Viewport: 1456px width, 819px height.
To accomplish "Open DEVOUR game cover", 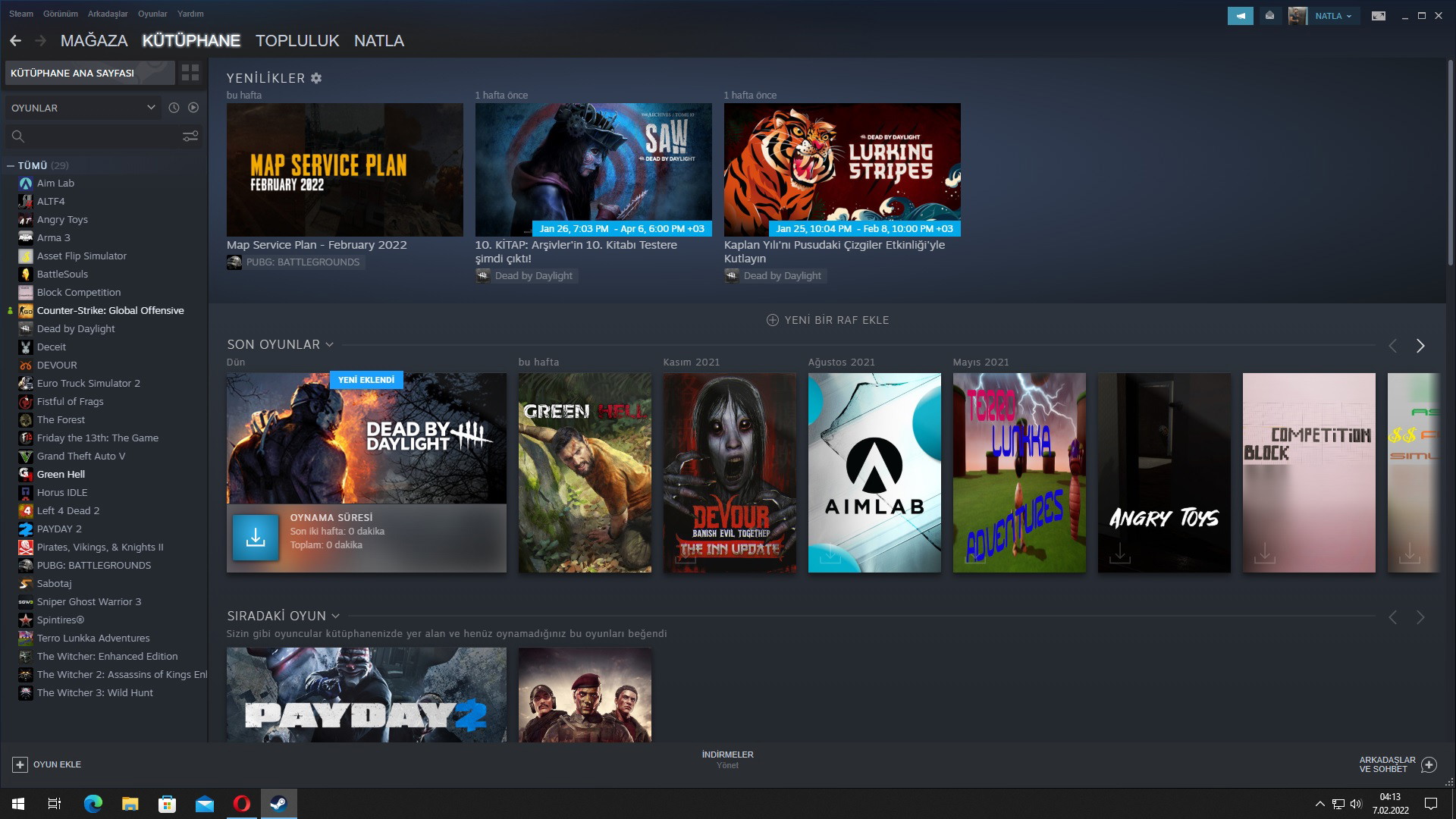I will click(x=730, y=472).
